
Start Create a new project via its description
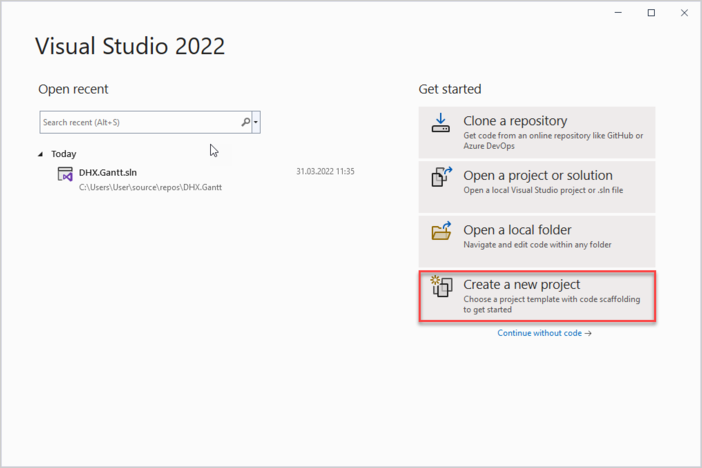pyautogui.click(x=551, y=304)
